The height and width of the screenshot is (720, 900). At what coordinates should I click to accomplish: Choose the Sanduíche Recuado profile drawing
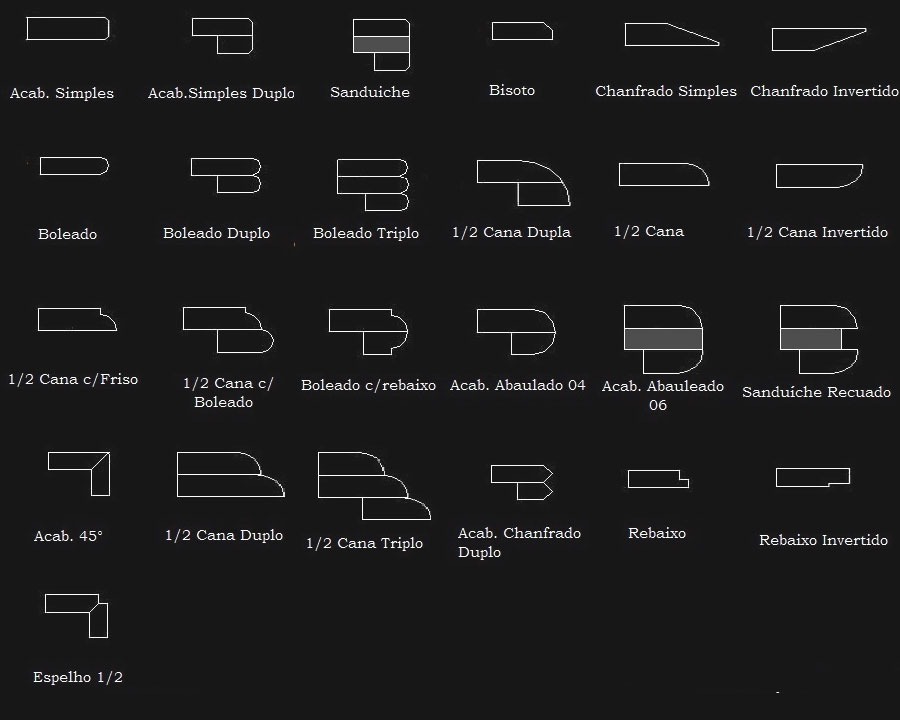(x=819, y=339)
